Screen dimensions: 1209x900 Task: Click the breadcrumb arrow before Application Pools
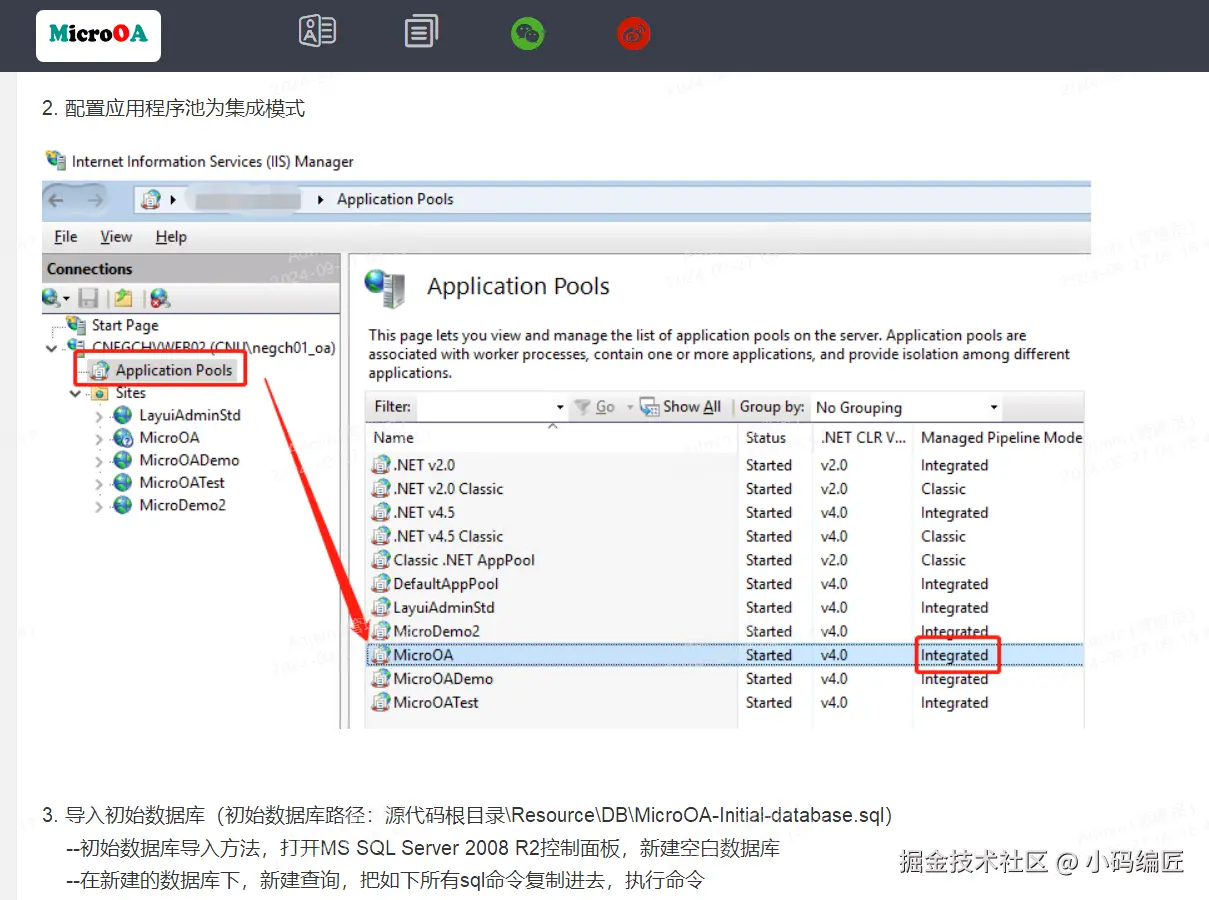(x=321, y=199)
